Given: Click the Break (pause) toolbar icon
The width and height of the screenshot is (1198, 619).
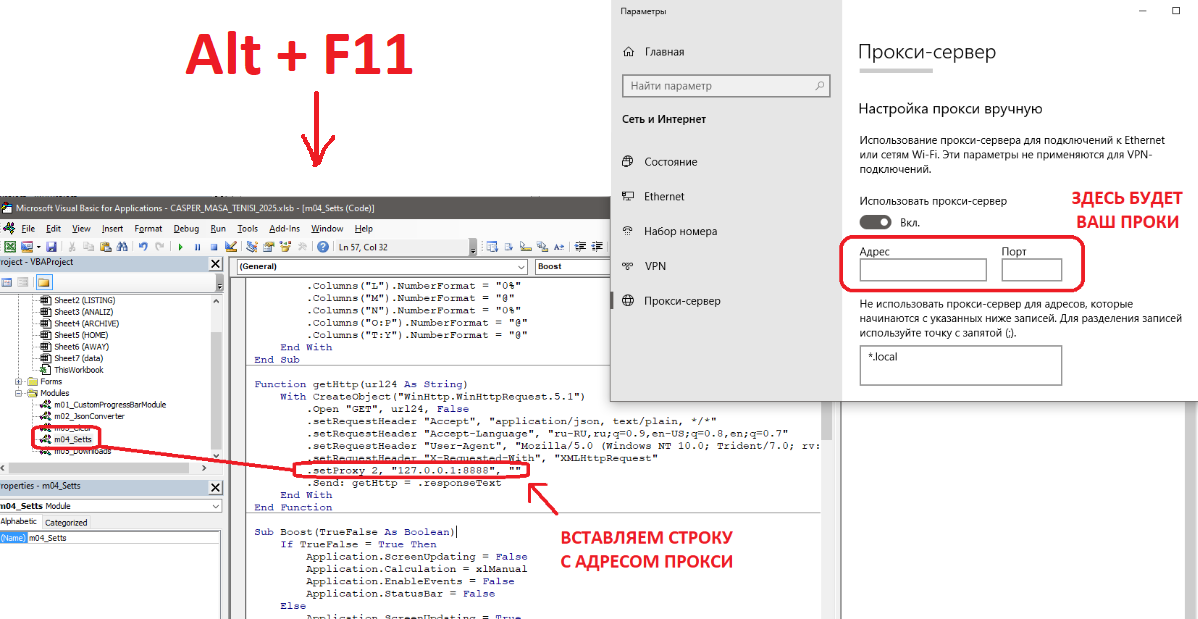Looking at the screenshot, I should point(197,246).
